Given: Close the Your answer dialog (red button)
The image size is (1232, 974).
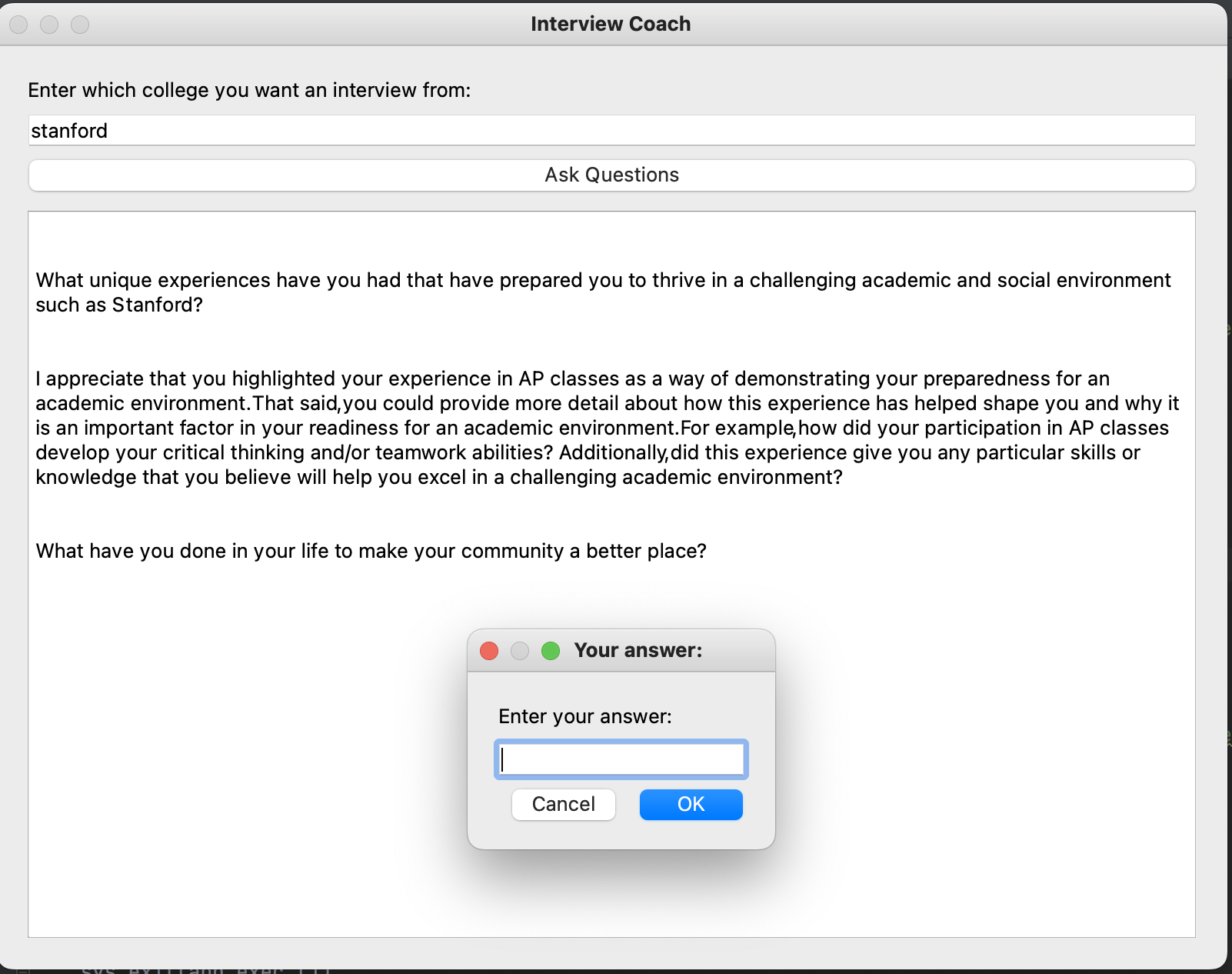Looking at the screenshot, I should coord(489,651).
